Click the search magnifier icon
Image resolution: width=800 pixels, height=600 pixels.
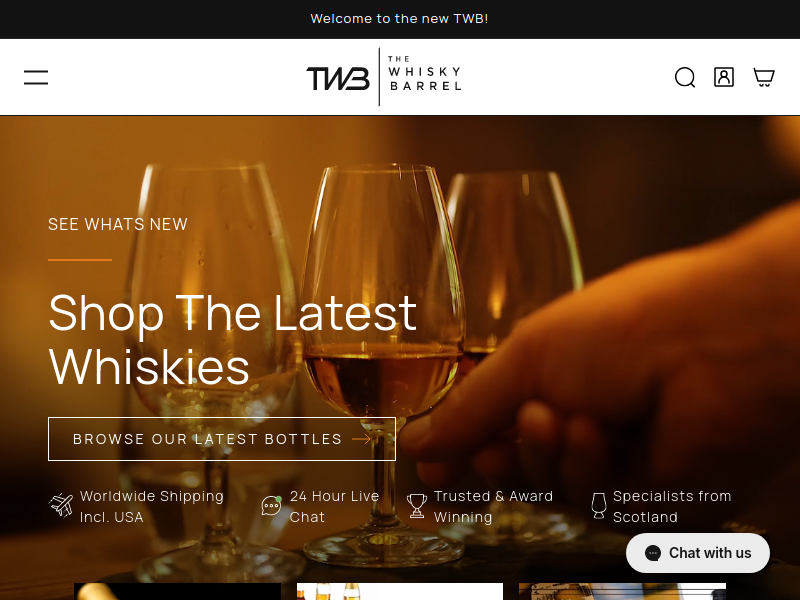685,78
